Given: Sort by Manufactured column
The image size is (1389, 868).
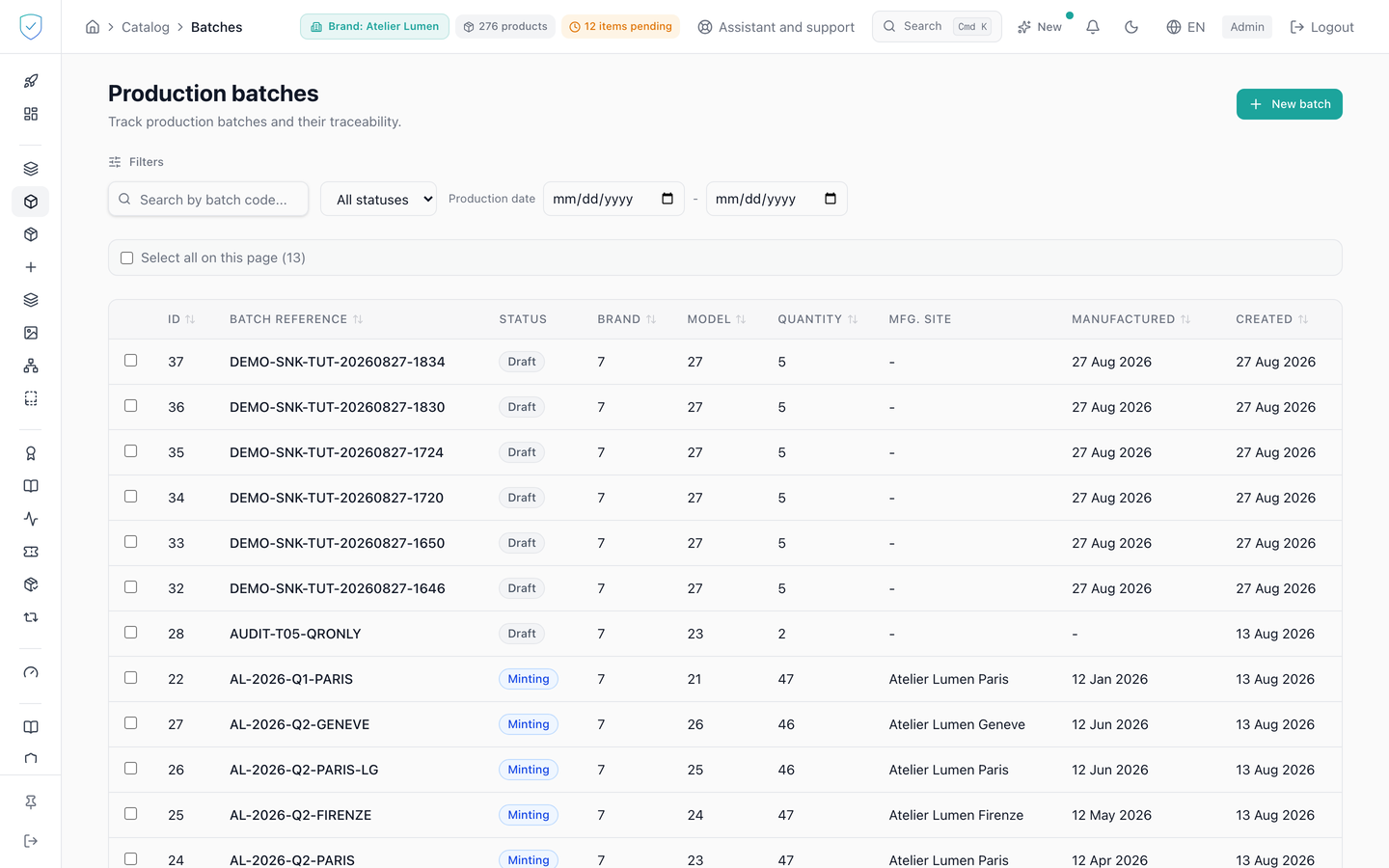Looking at the screenshot, I should point(1131,319).
